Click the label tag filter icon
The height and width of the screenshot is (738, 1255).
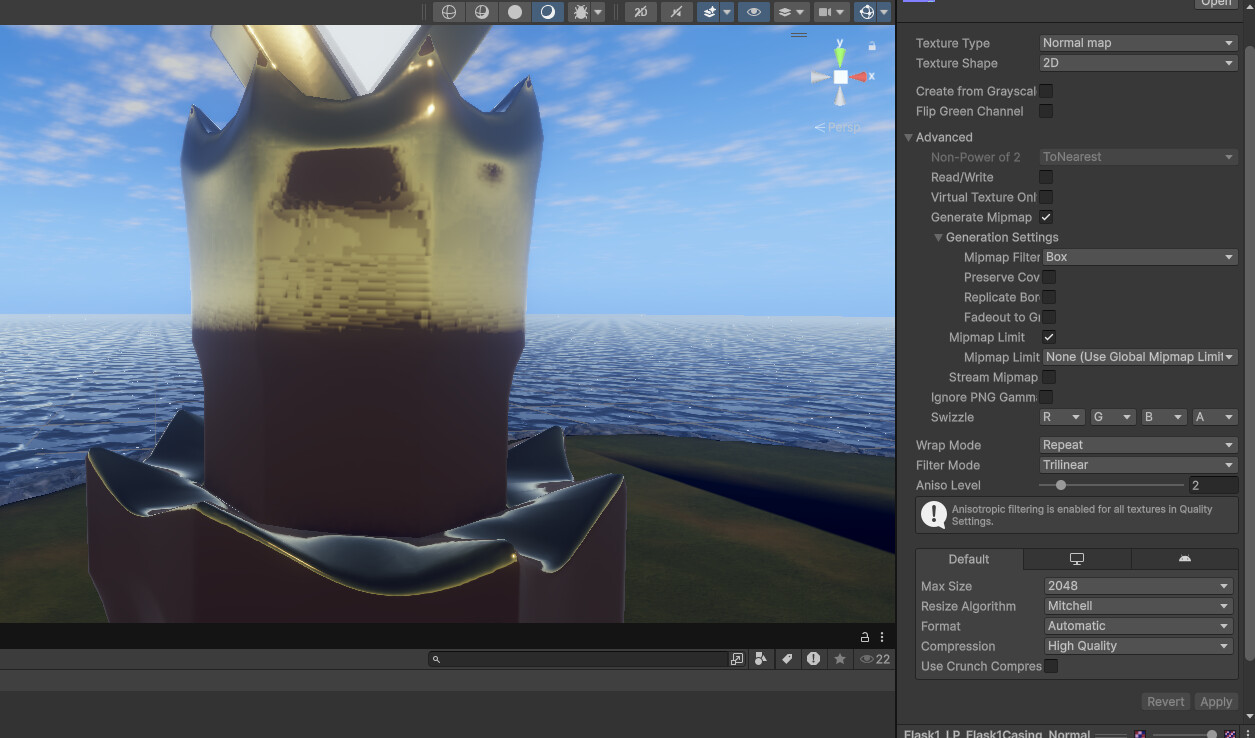pos(787,659)
